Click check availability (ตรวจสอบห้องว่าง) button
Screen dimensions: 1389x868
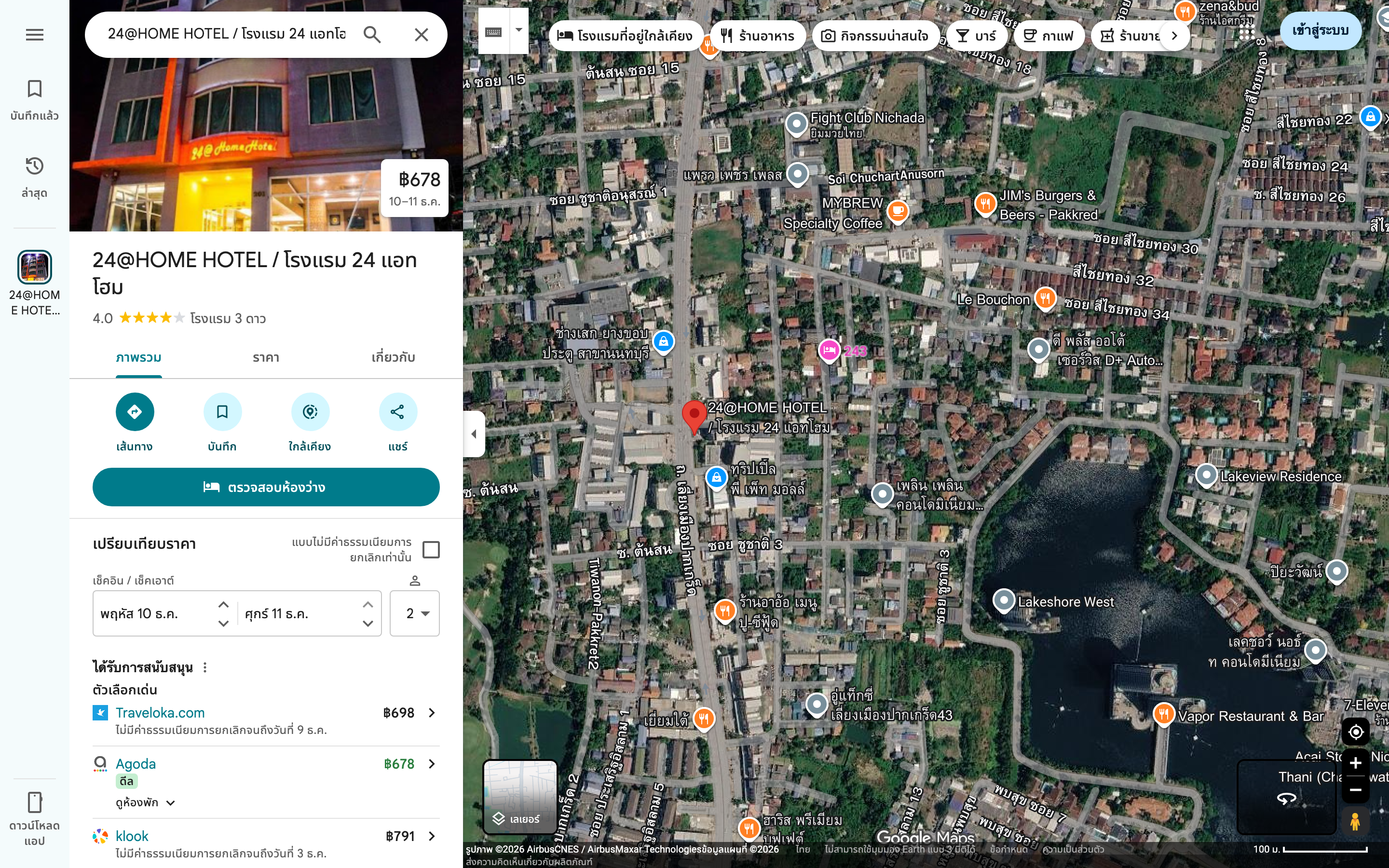tap(266, 487)
